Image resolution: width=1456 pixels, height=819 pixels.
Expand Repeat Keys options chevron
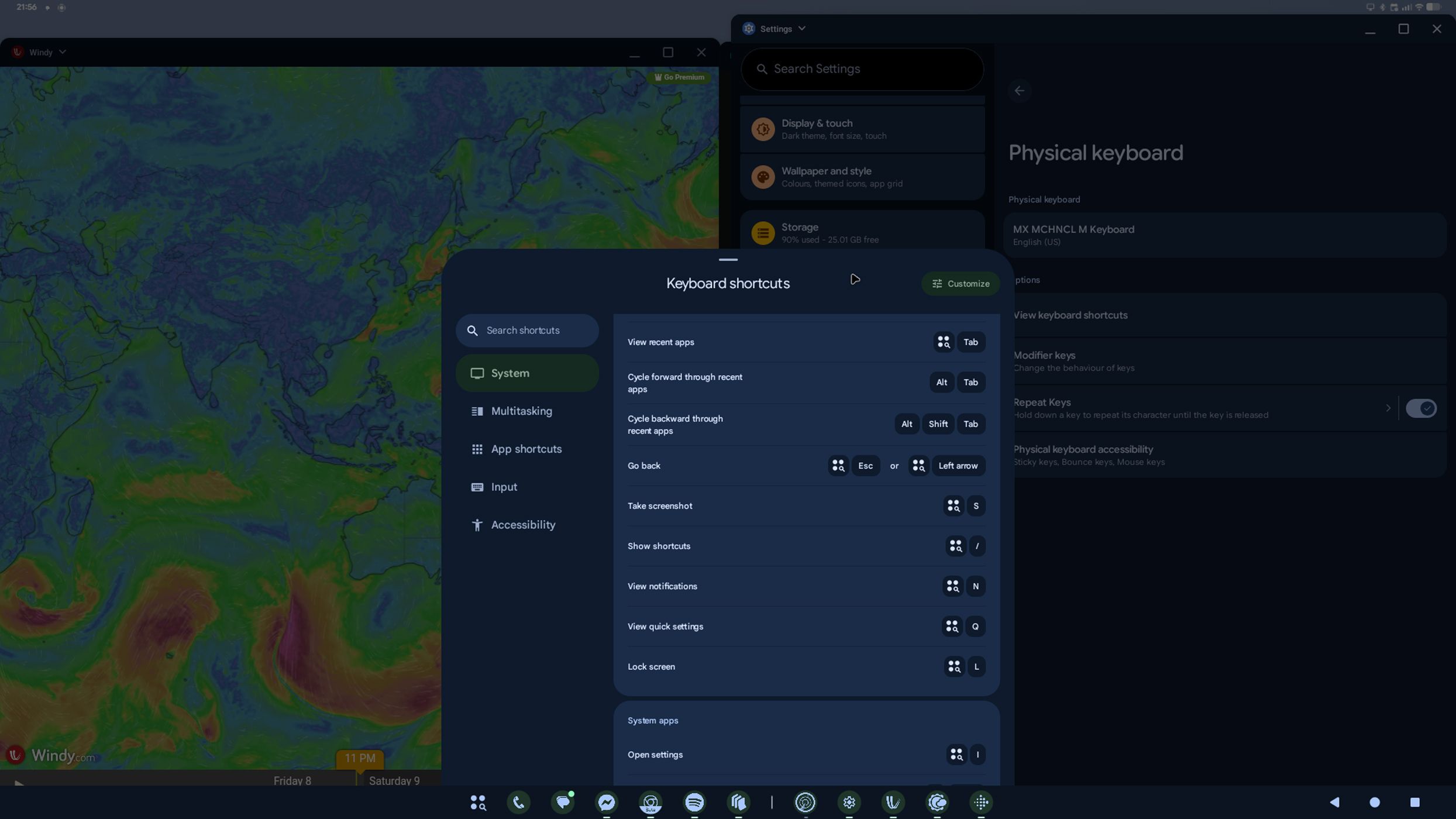point(1388,408)
